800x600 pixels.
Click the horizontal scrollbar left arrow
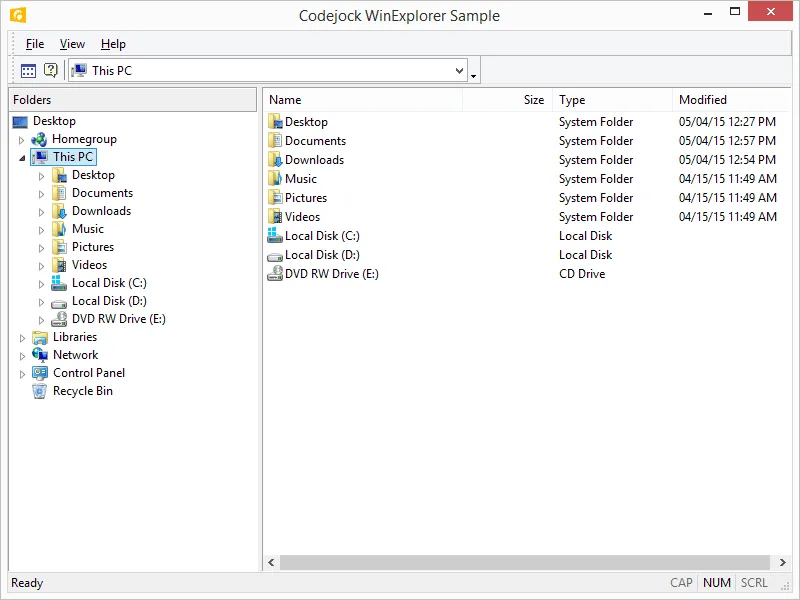tap(271, 562)
